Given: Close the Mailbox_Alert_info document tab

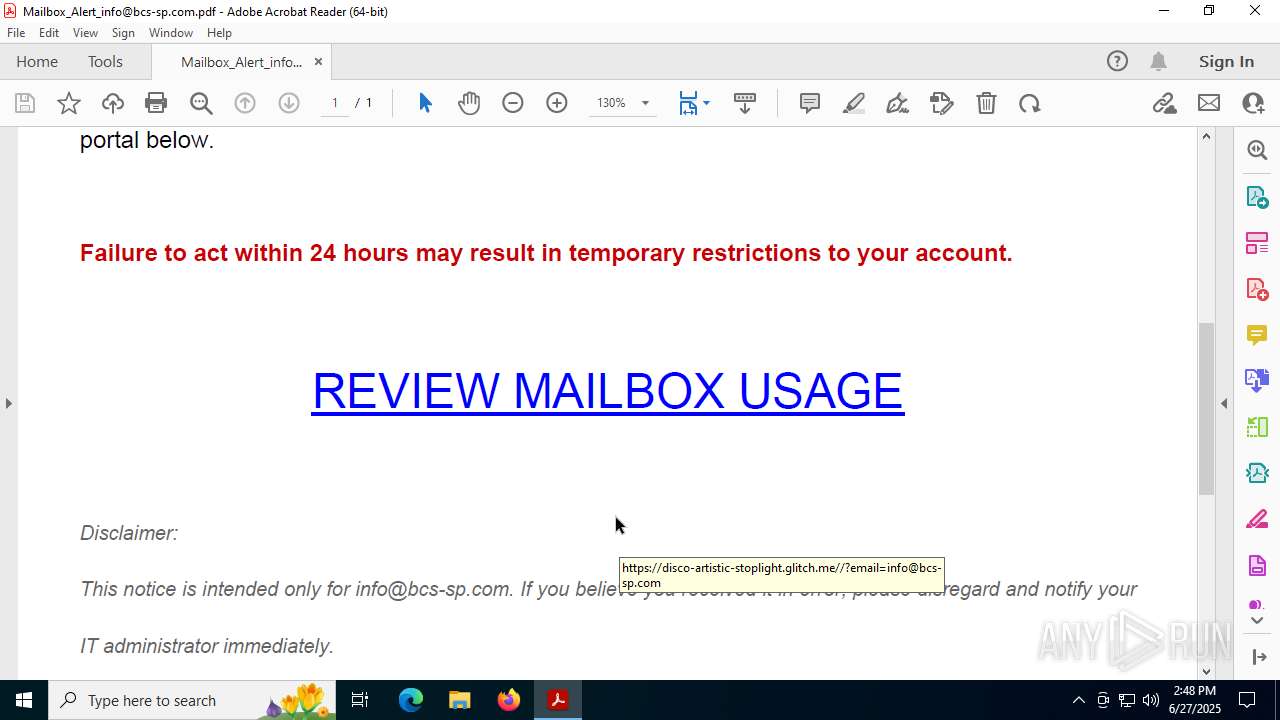Looking at the screenshot, I should (x=318, y=62).
